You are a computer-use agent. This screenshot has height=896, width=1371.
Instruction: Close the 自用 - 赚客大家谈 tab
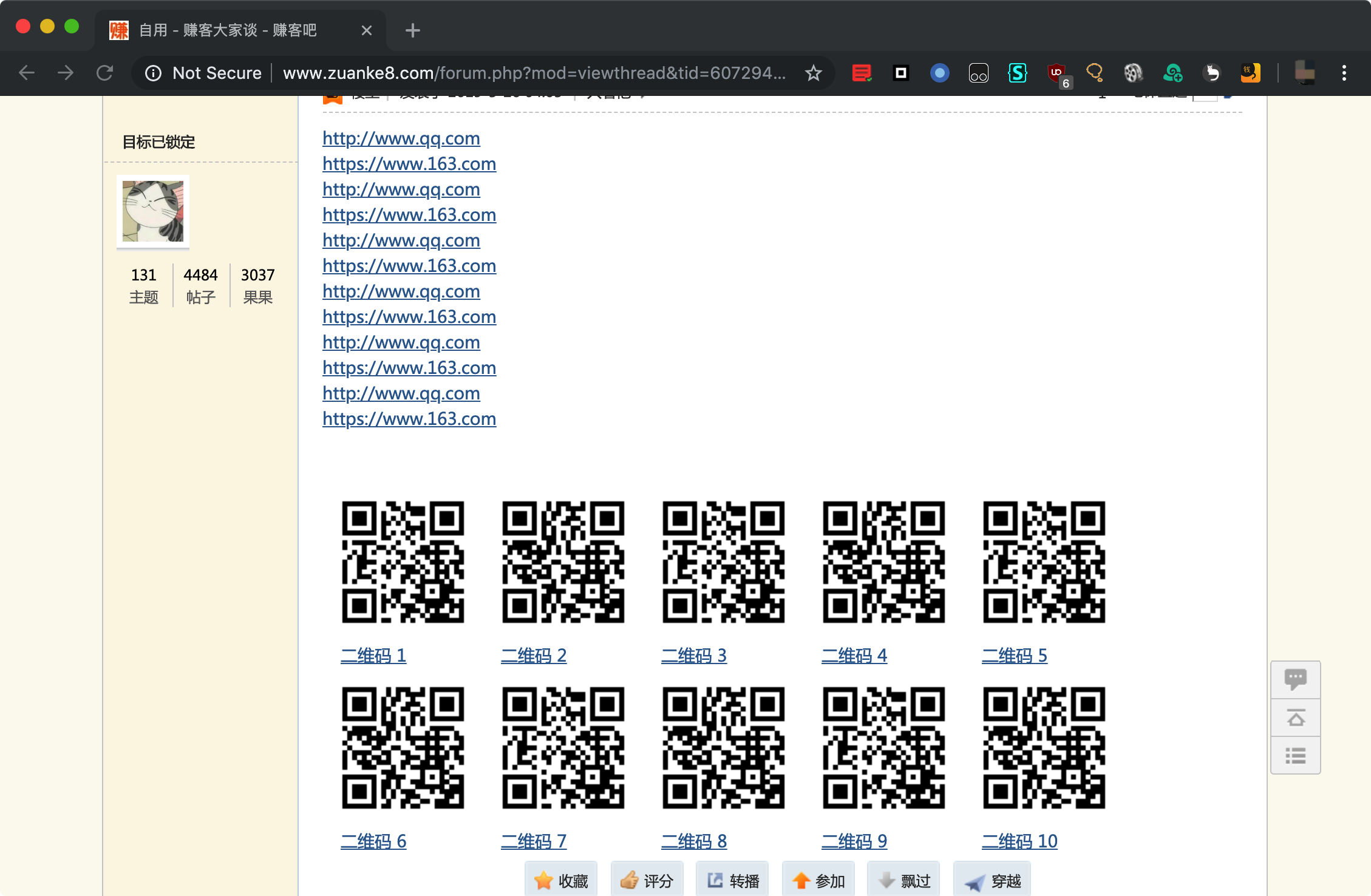[366, 30]
